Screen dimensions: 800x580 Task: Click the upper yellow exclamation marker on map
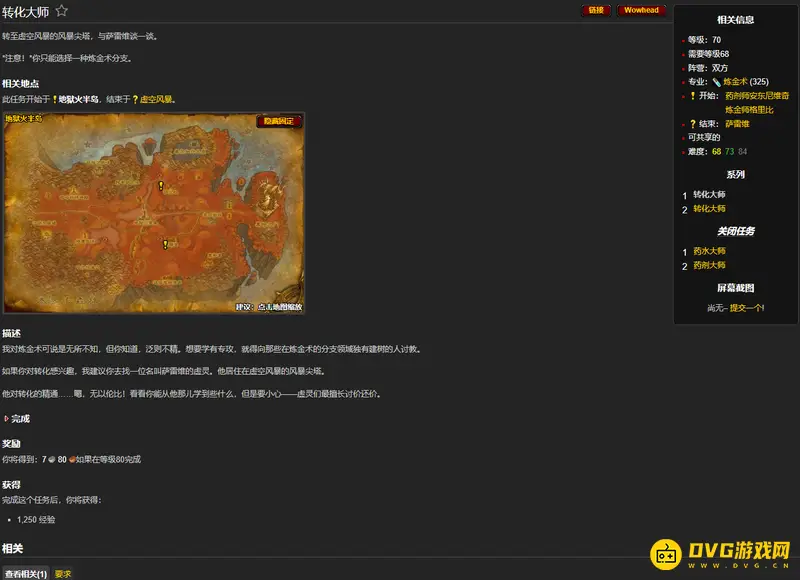coord(161,186)
